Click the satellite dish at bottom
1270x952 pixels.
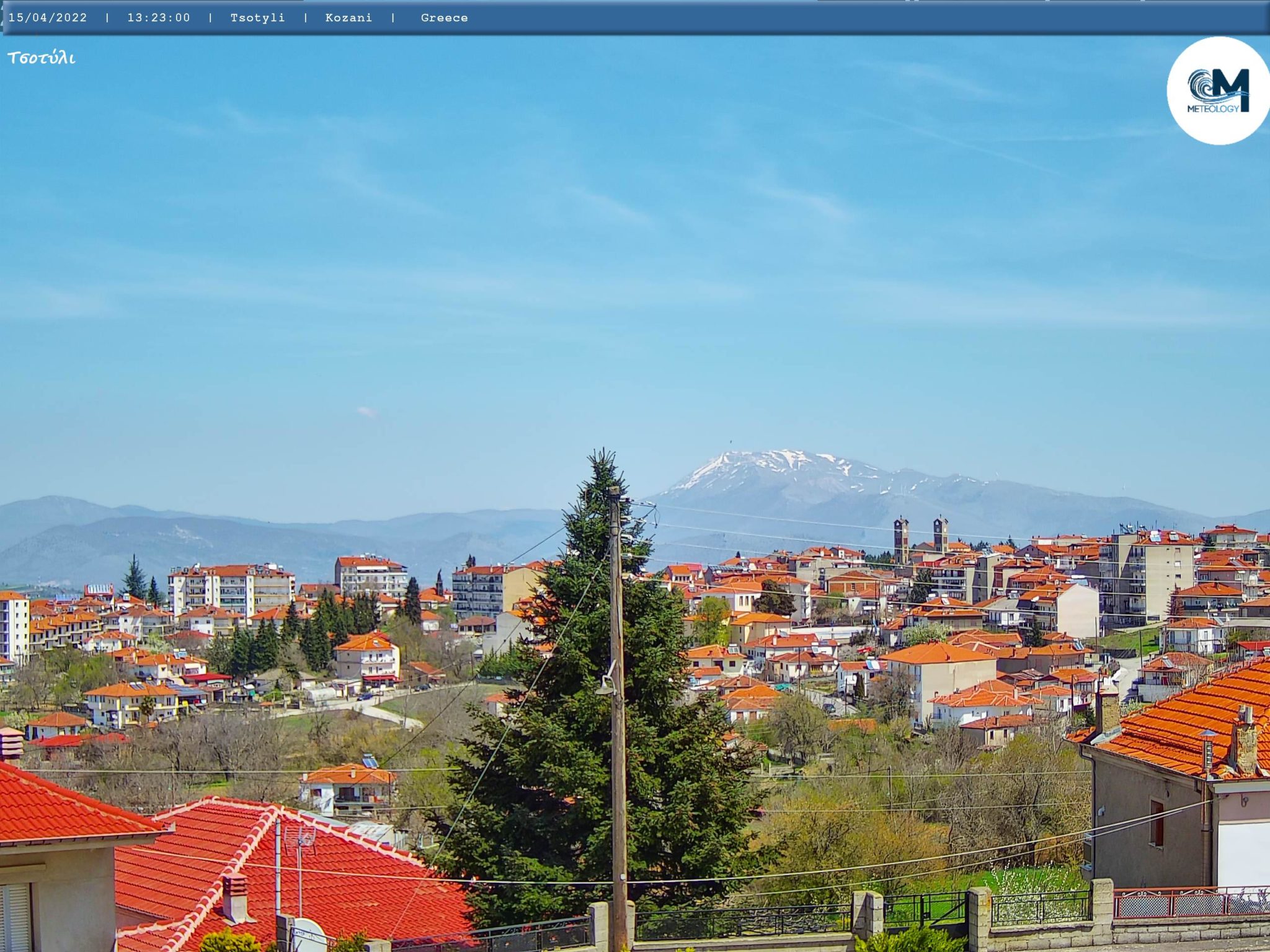tap(308, 935)
